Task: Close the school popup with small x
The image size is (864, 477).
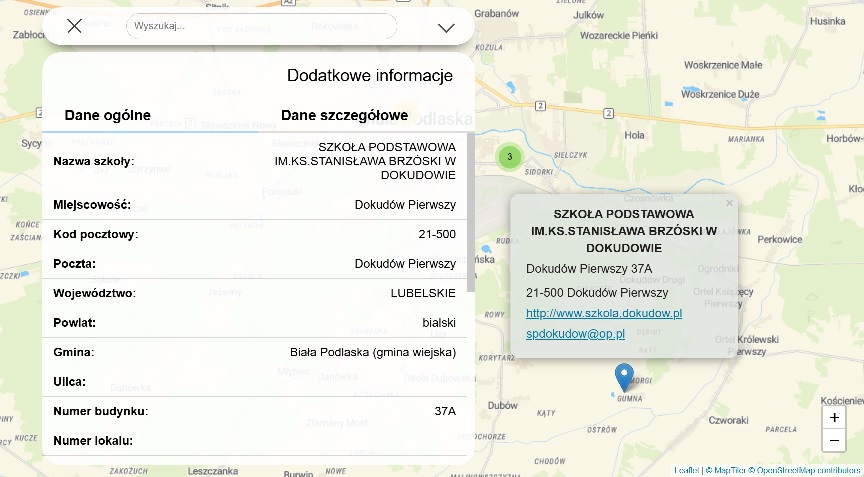Action: [729, 203]
